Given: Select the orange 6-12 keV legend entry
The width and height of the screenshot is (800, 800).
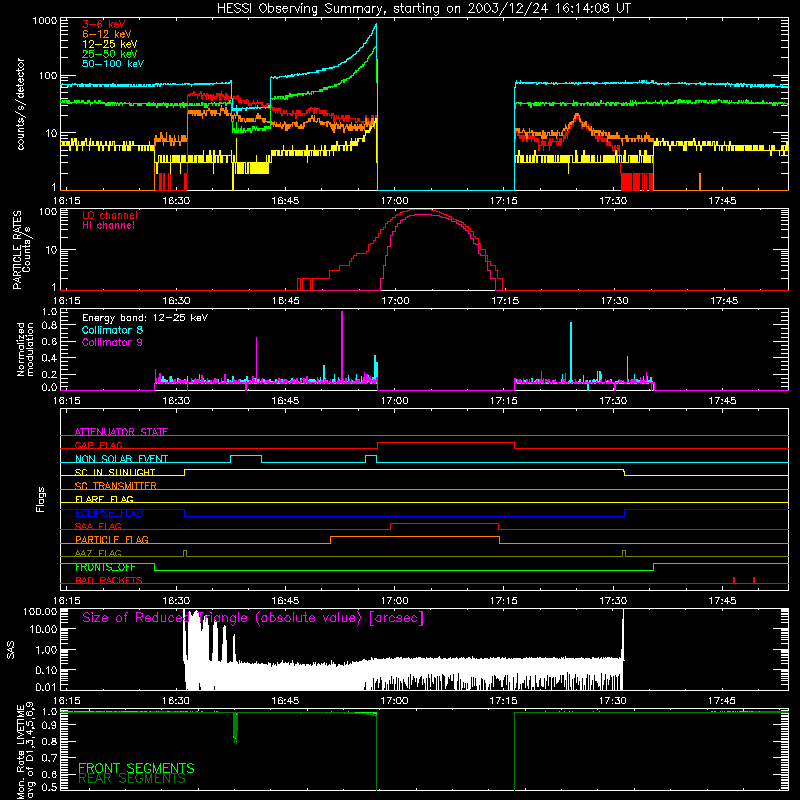Looking at the screenshot, I should 107,34.
